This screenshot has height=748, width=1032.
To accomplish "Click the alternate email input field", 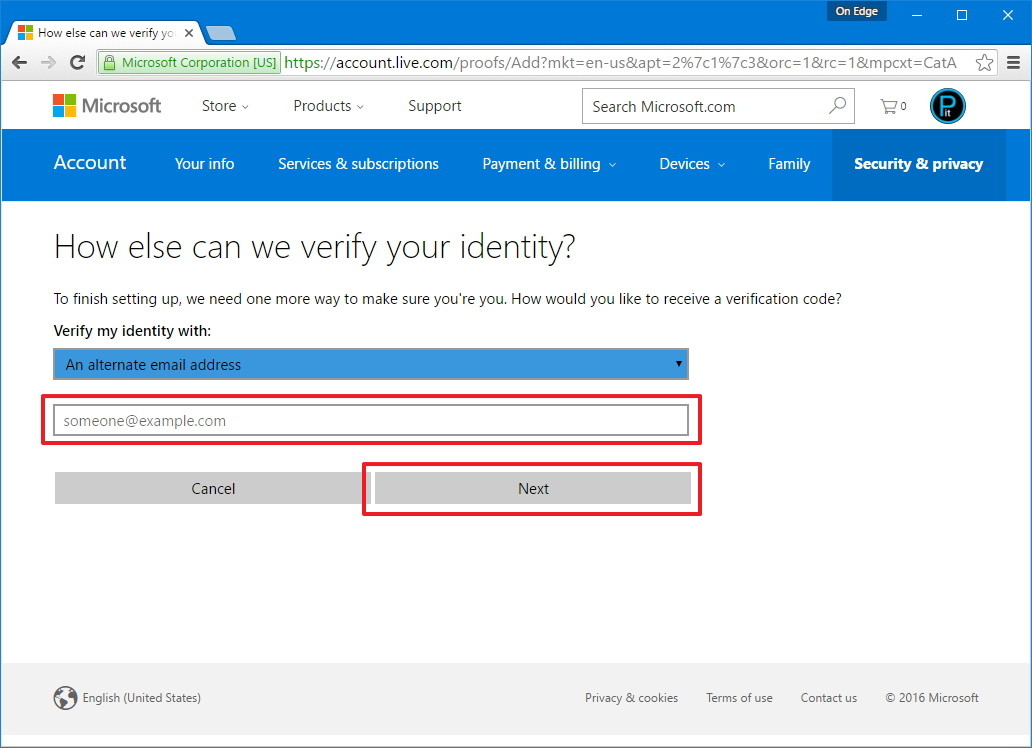I will tap(370, 421).
